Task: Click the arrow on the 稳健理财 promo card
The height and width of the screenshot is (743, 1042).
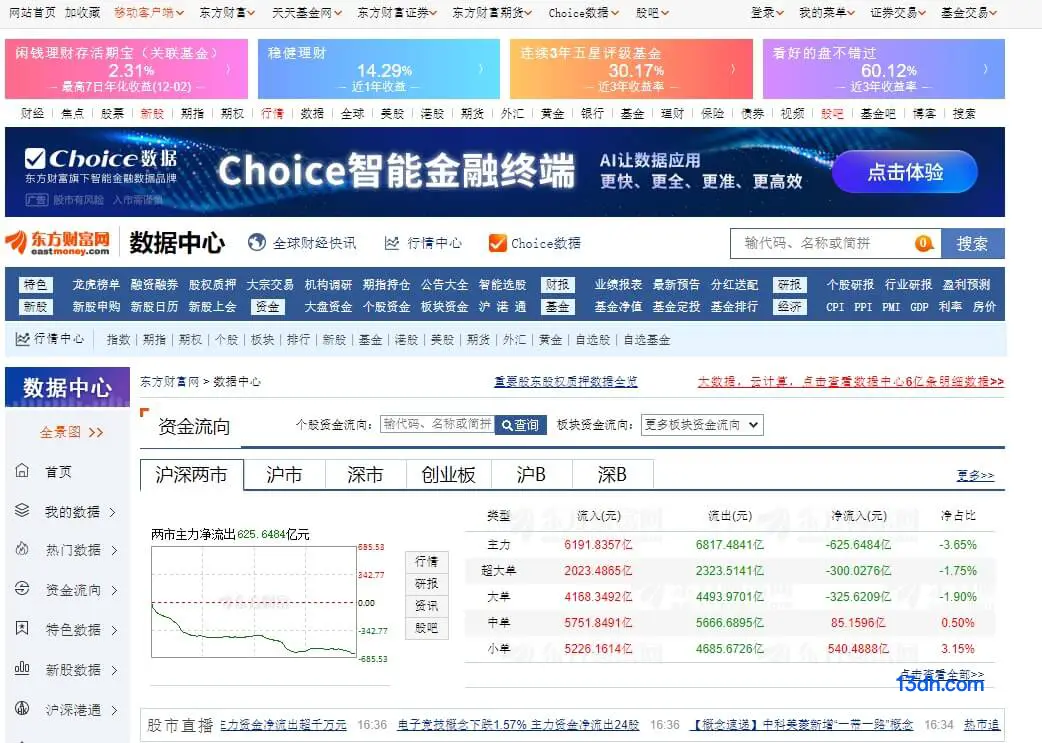Action: click(481, 69)
